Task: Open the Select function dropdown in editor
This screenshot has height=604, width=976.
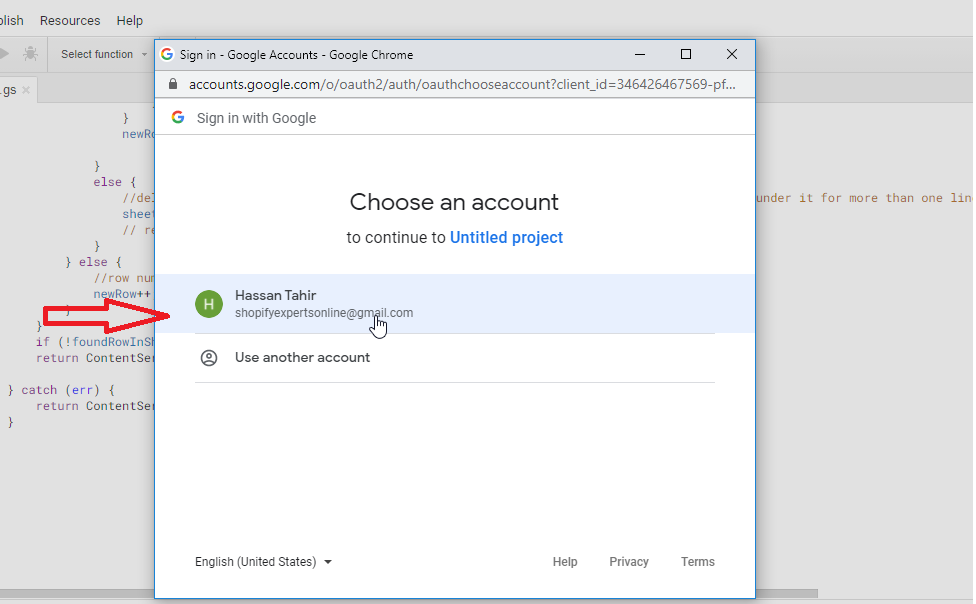Action: [x=103, y=54]
